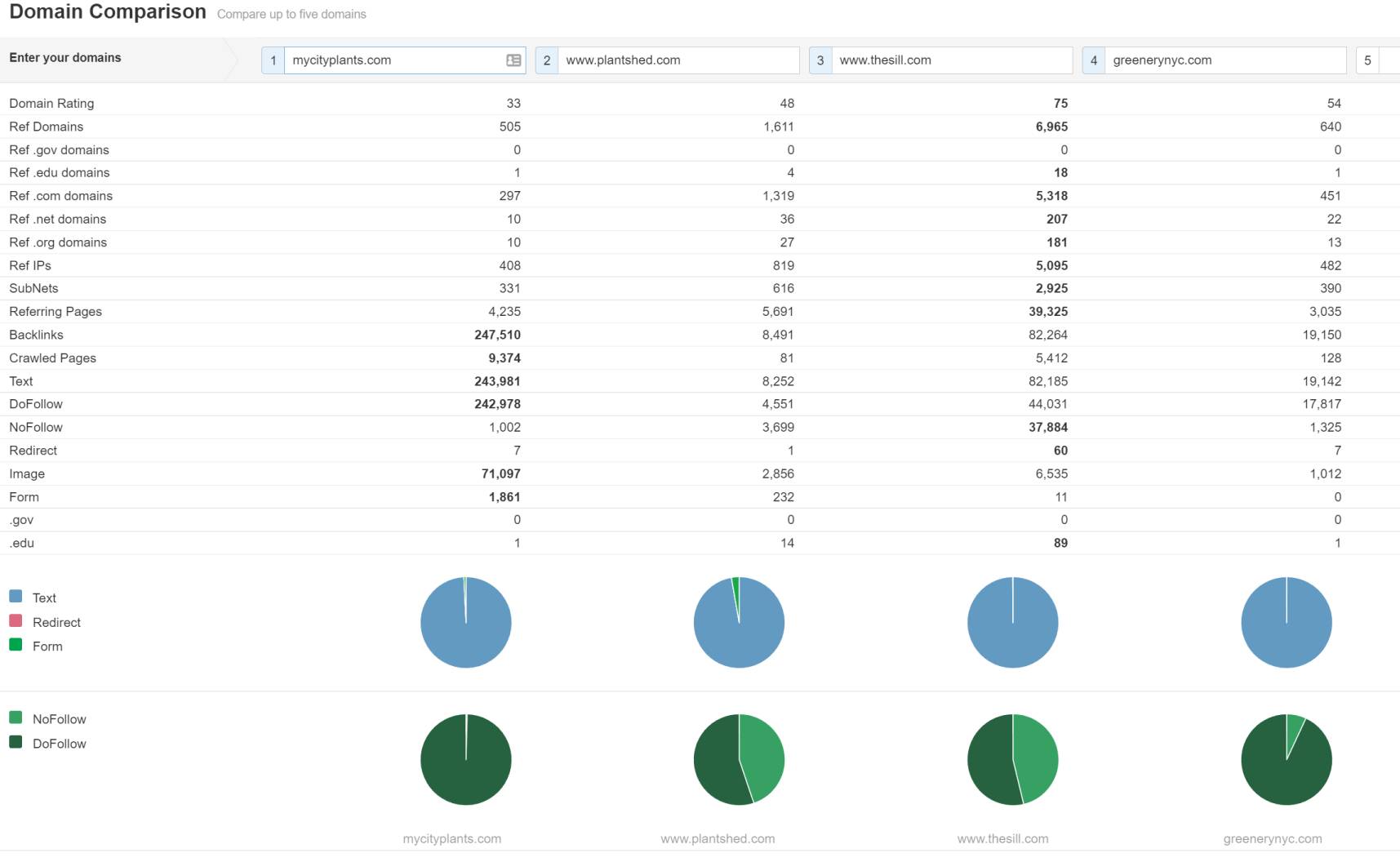Click the Enter your domains label

tap(65, 58)
